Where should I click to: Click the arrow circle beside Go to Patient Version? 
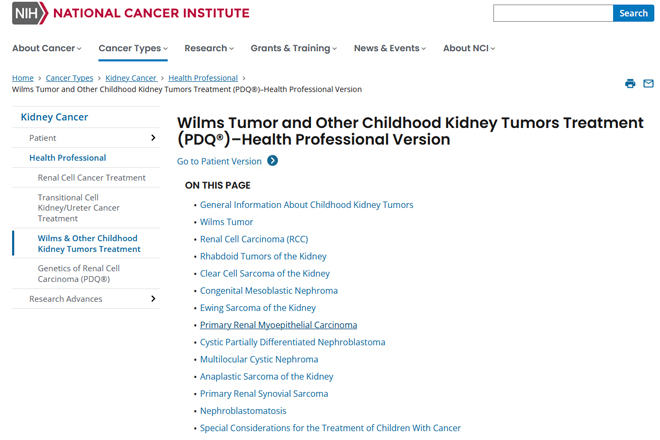(x=273, y=161)
